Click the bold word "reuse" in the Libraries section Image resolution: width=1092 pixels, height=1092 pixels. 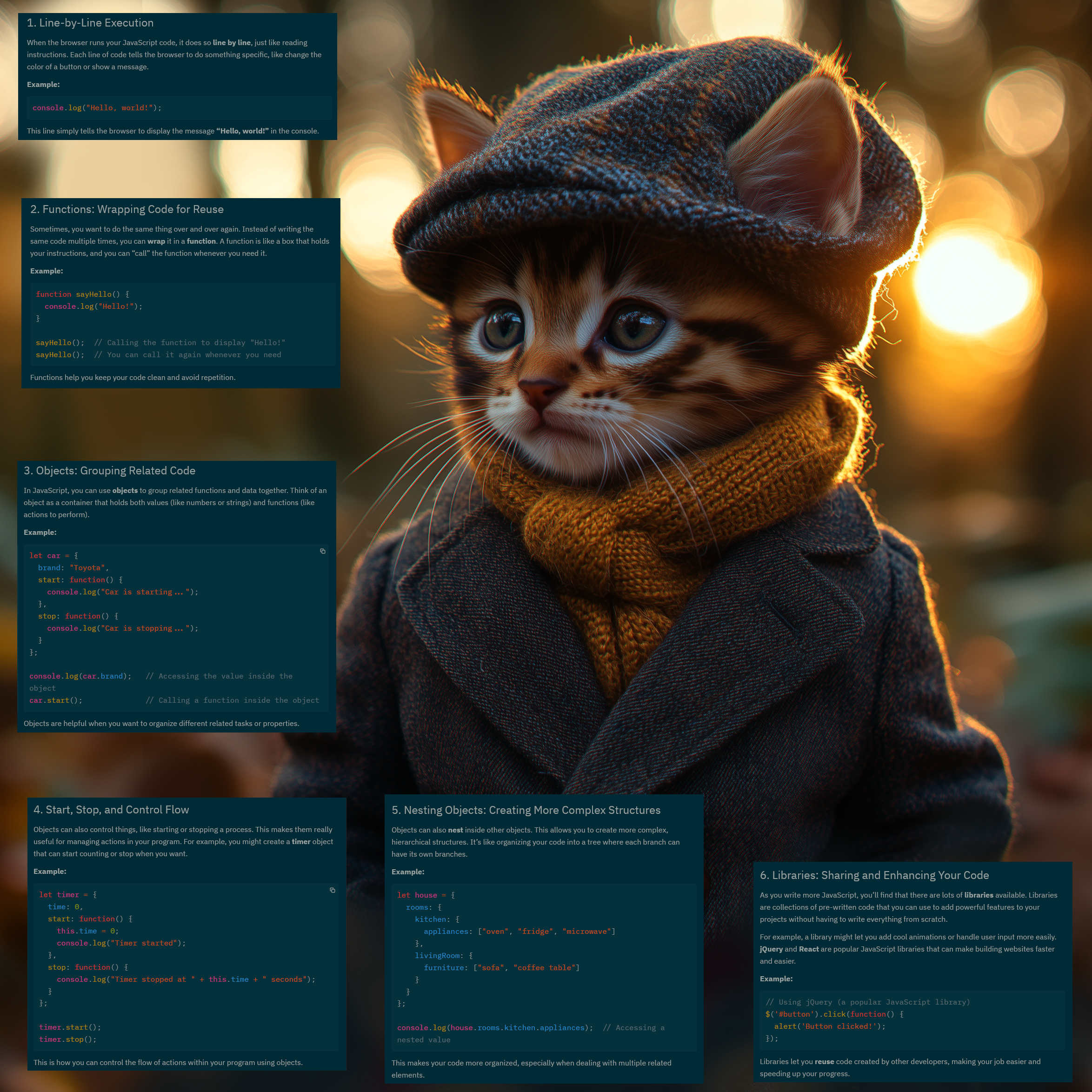tap(824, 1062)
